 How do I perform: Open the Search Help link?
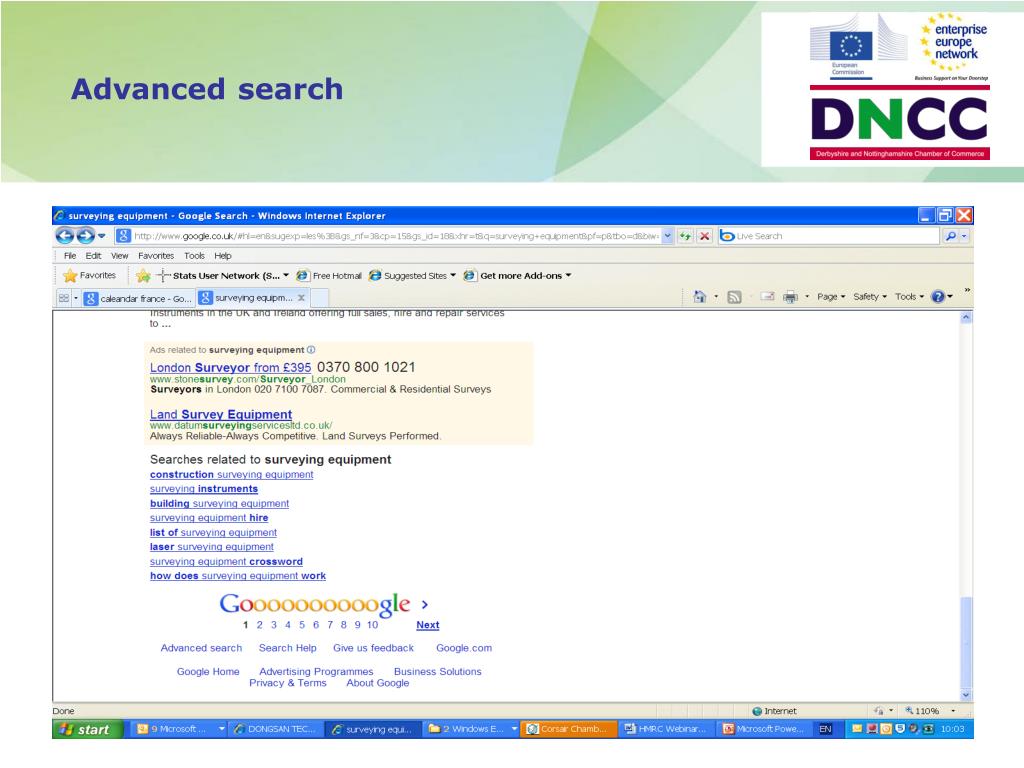[x=287, y=648]
